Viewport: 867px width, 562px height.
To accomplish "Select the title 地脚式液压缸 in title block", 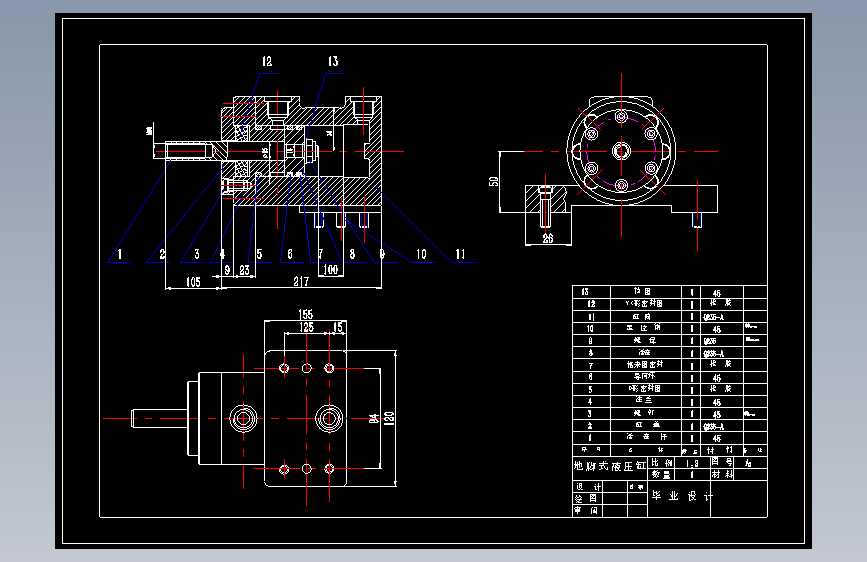I will pos(609,466).
